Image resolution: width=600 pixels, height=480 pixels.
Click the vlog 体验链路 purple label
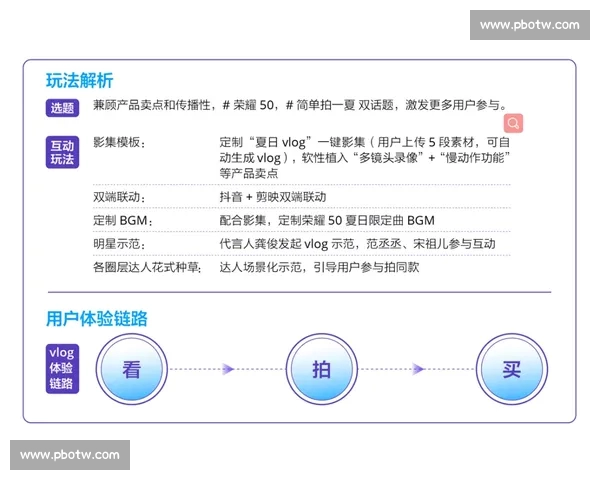(x=62, y=369)
